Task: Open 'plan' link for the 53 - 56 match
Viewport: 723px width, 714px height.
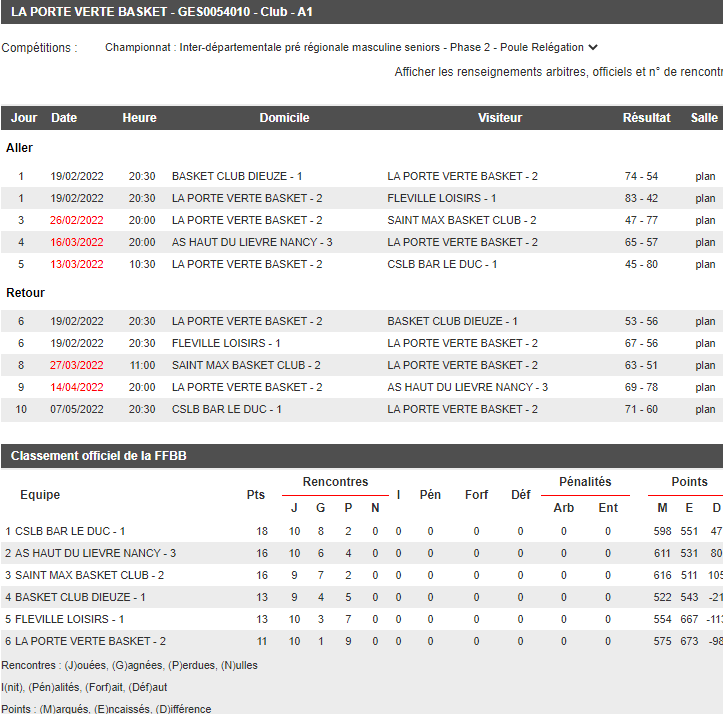Action: 705,321
